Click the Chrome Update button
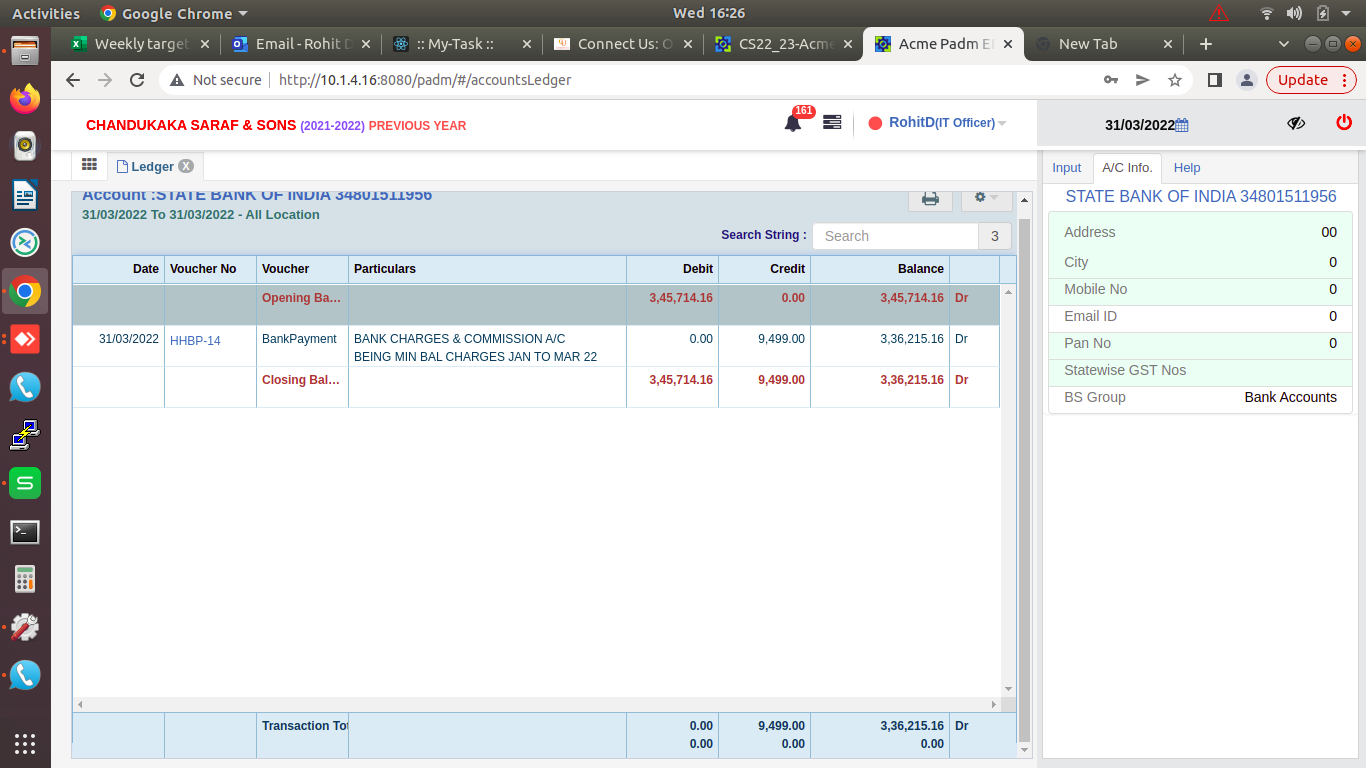The width and height of the screenshot is (1366, 768). click(1311, 80)
